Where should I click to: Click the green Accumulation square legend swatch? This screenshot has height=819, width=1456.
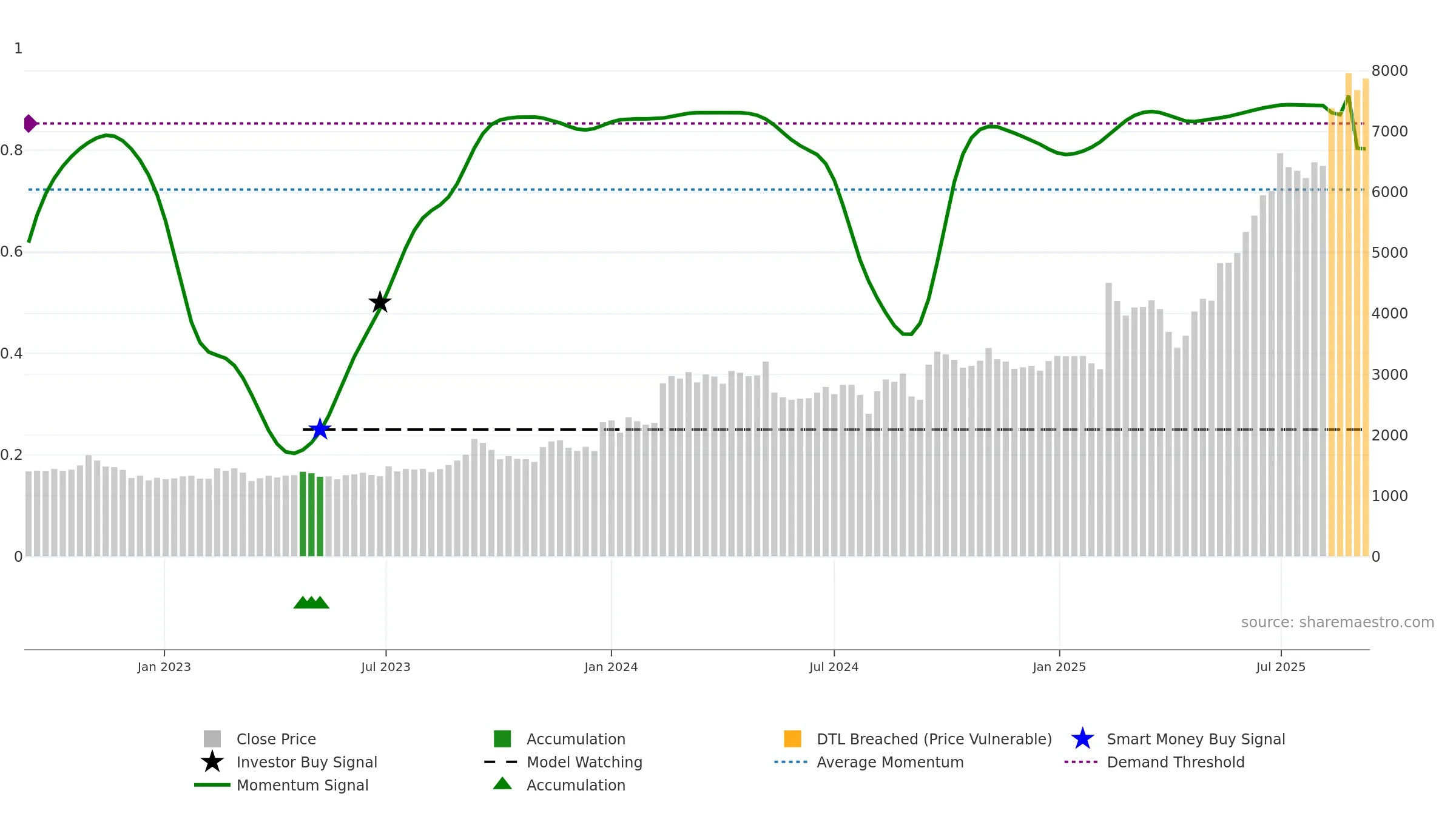[502, 739]
